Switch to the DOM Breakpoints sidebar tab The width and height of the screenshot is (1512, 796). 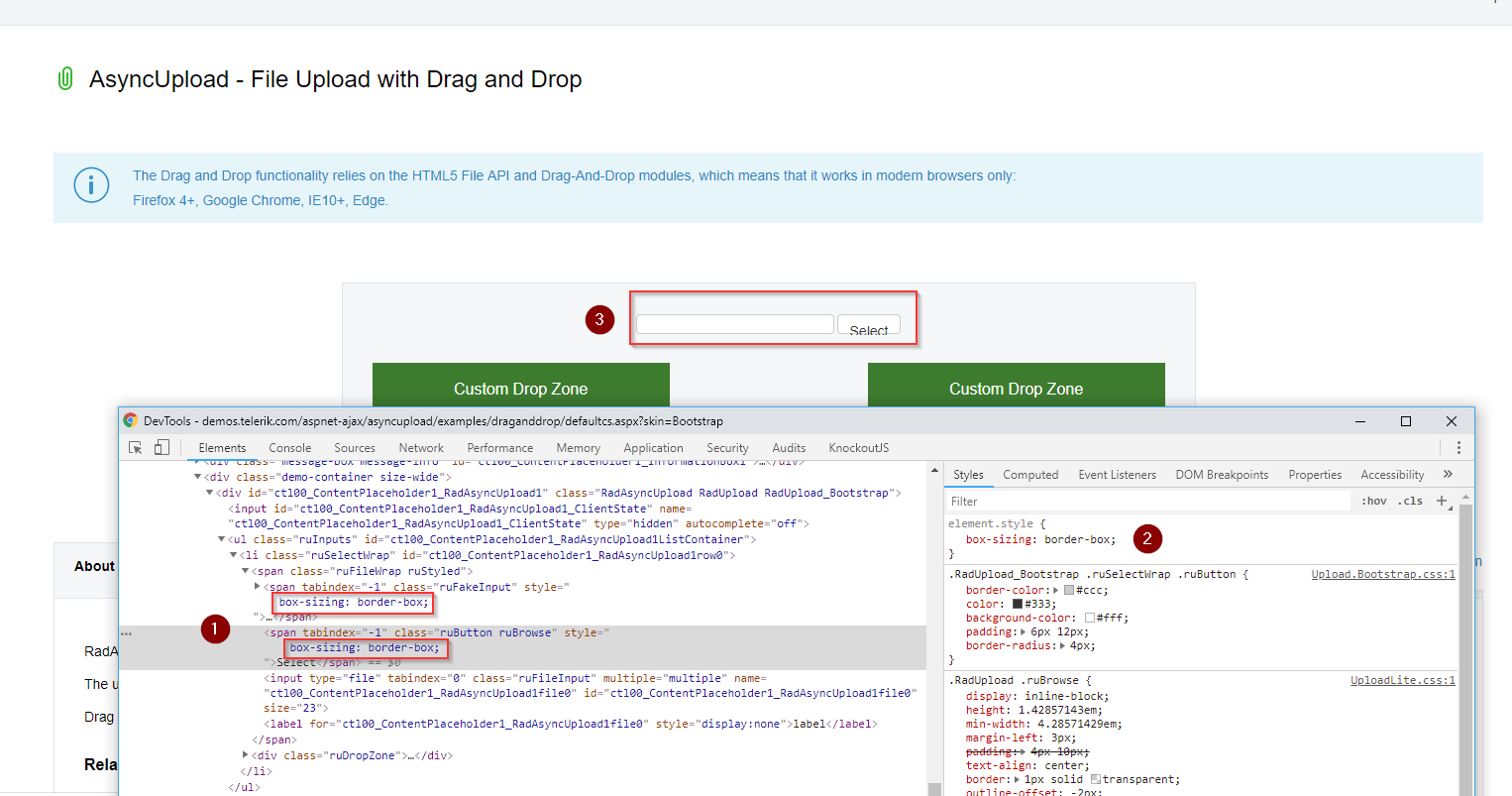pyautogui.click(x=1222, y=475)
